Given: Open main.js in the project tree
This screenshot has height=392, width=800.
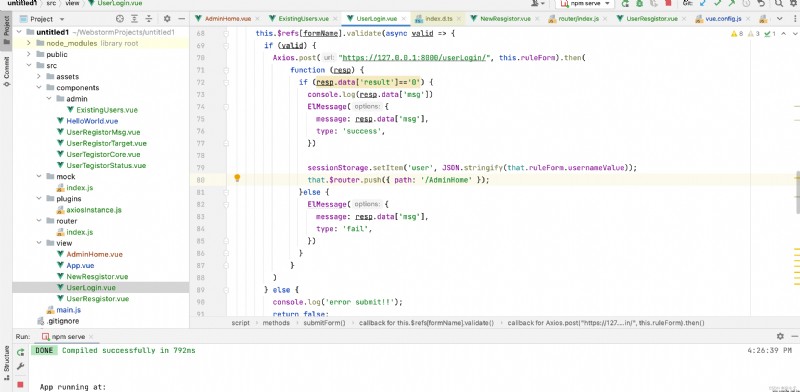Looking at the screenshot, I should pos(68,310).
